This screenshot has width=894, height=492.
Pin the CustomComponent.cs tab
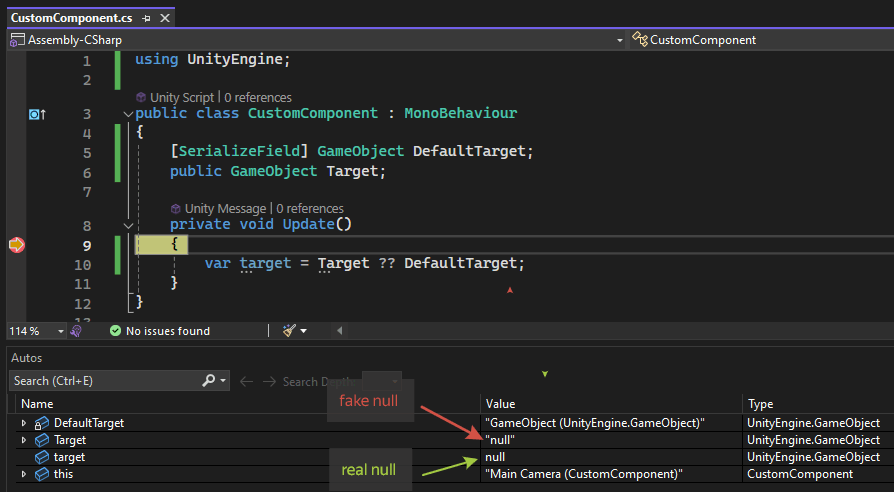click(x=146, y=18)
